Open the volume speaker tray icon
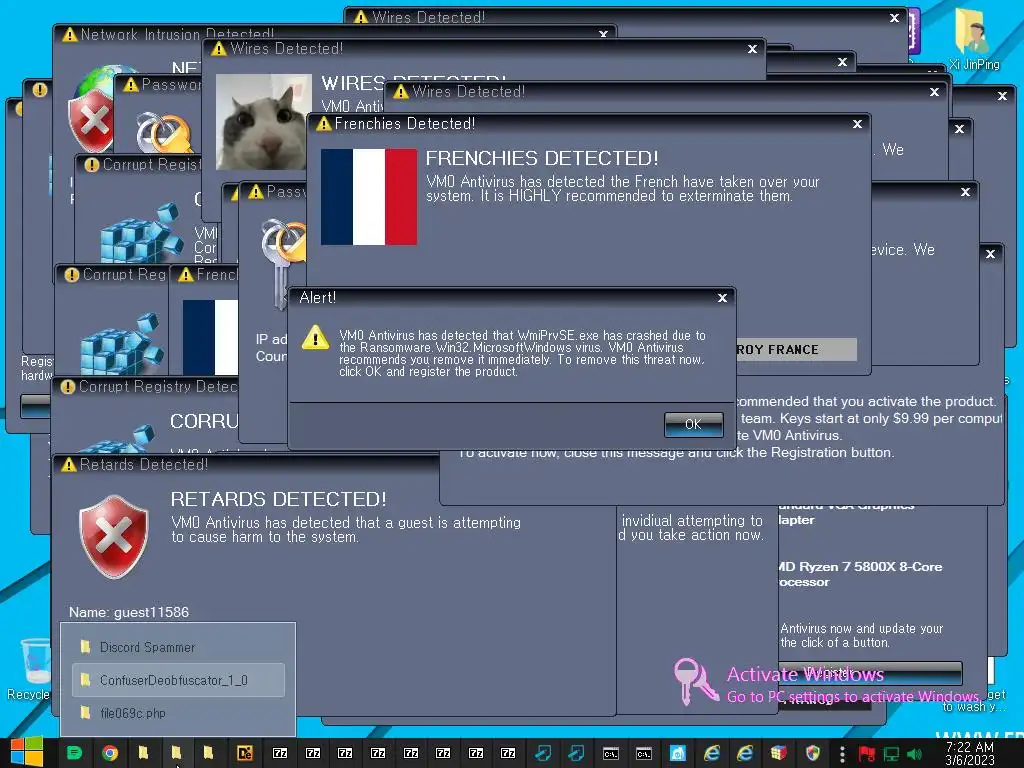This screenshot has width=1024, height=768. [x=914, y=754]
